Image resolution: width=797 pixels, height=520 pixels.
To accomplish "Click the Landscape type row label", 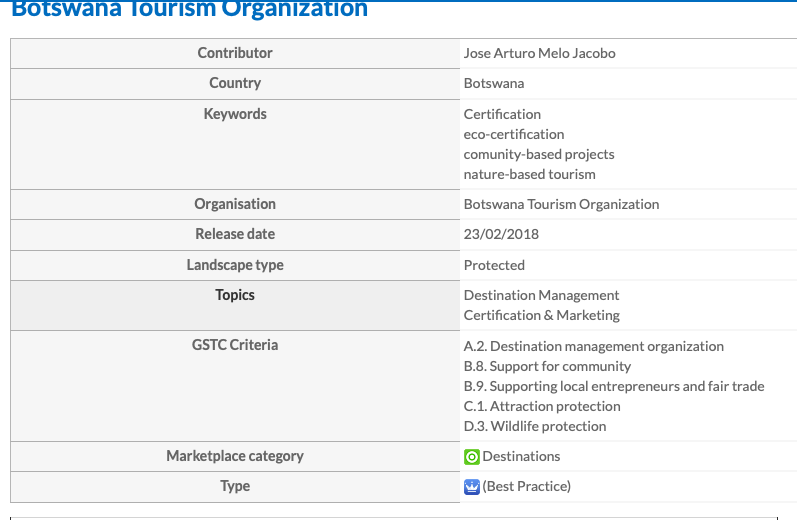I will click(235, 265).
